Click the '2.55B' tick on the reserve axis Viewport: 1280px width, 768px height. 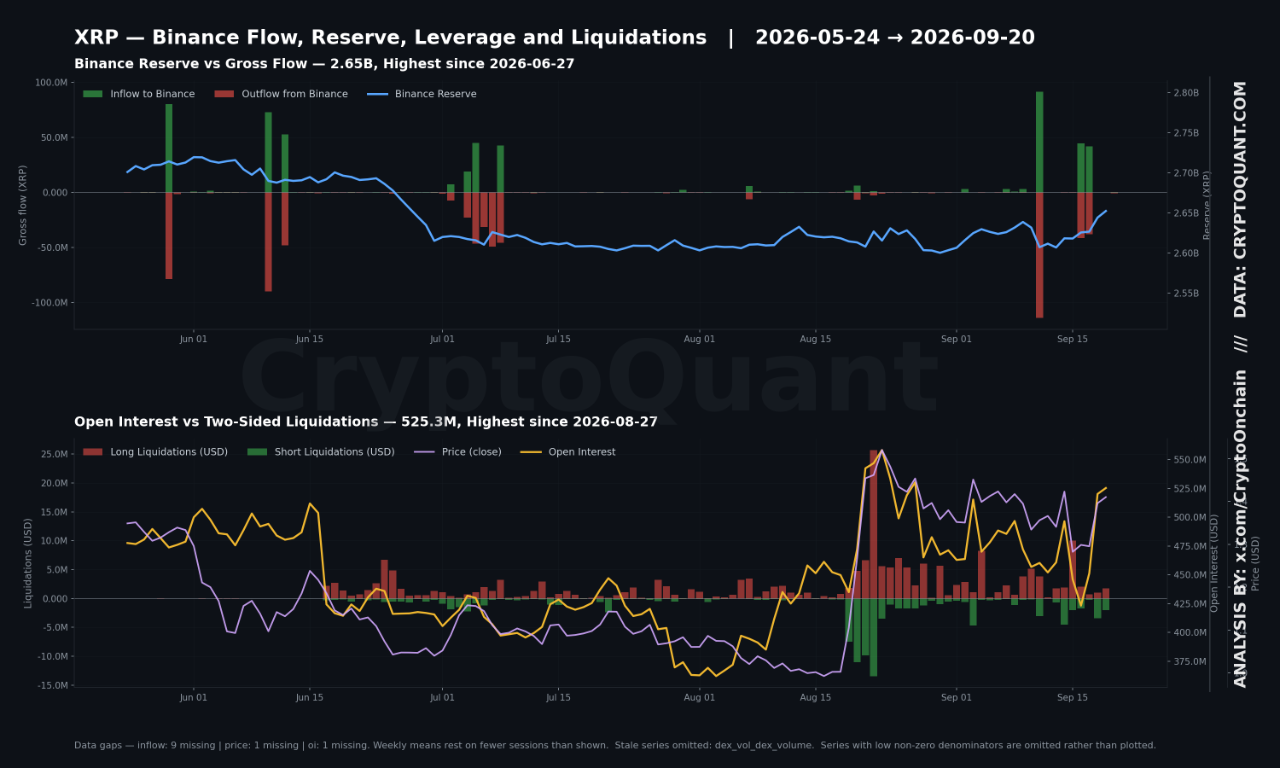pos(1184,293)
